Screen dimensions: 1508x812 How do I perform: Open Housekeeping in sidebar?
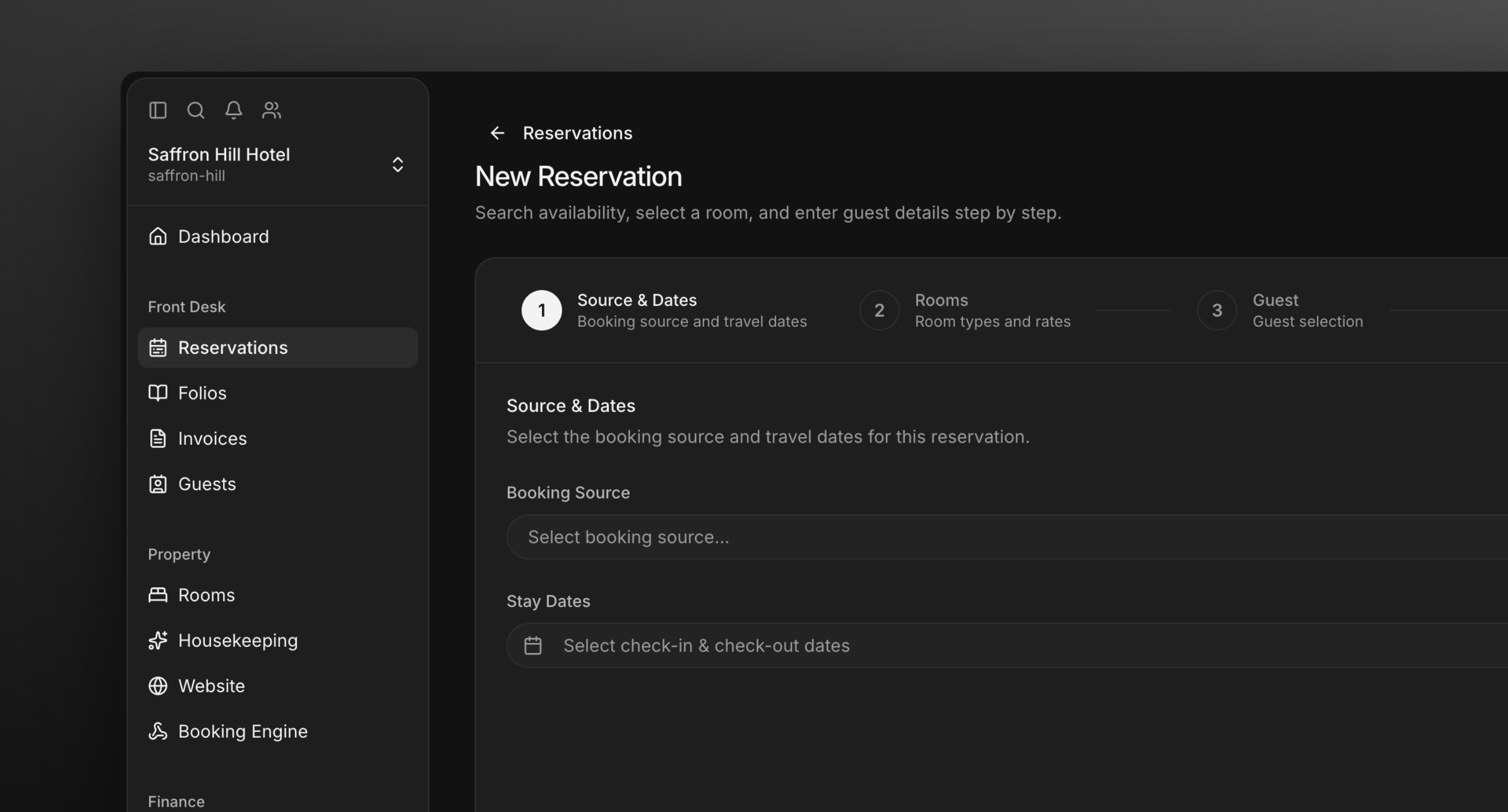(x=277, y=640)
